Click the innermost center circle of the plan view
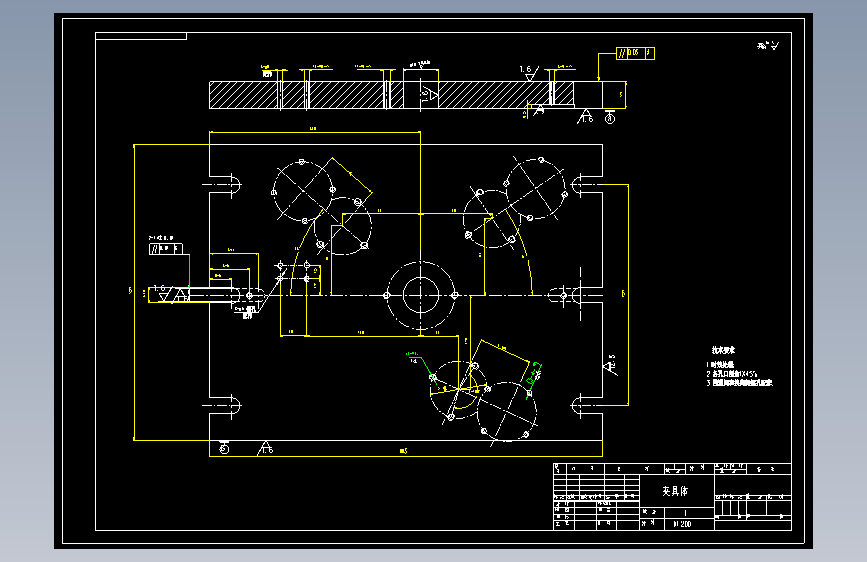Screen dimensions: 867x562 421,295
